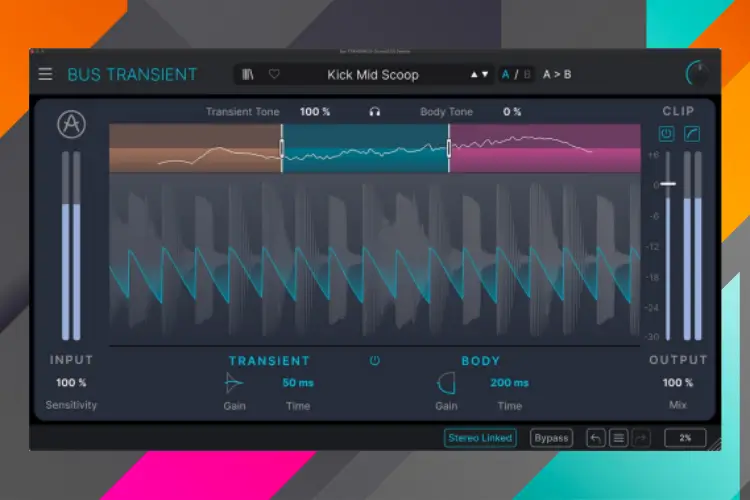Select the orange low frequency band
The height and width of the screenshot is (500, 750).
(195, 148)
